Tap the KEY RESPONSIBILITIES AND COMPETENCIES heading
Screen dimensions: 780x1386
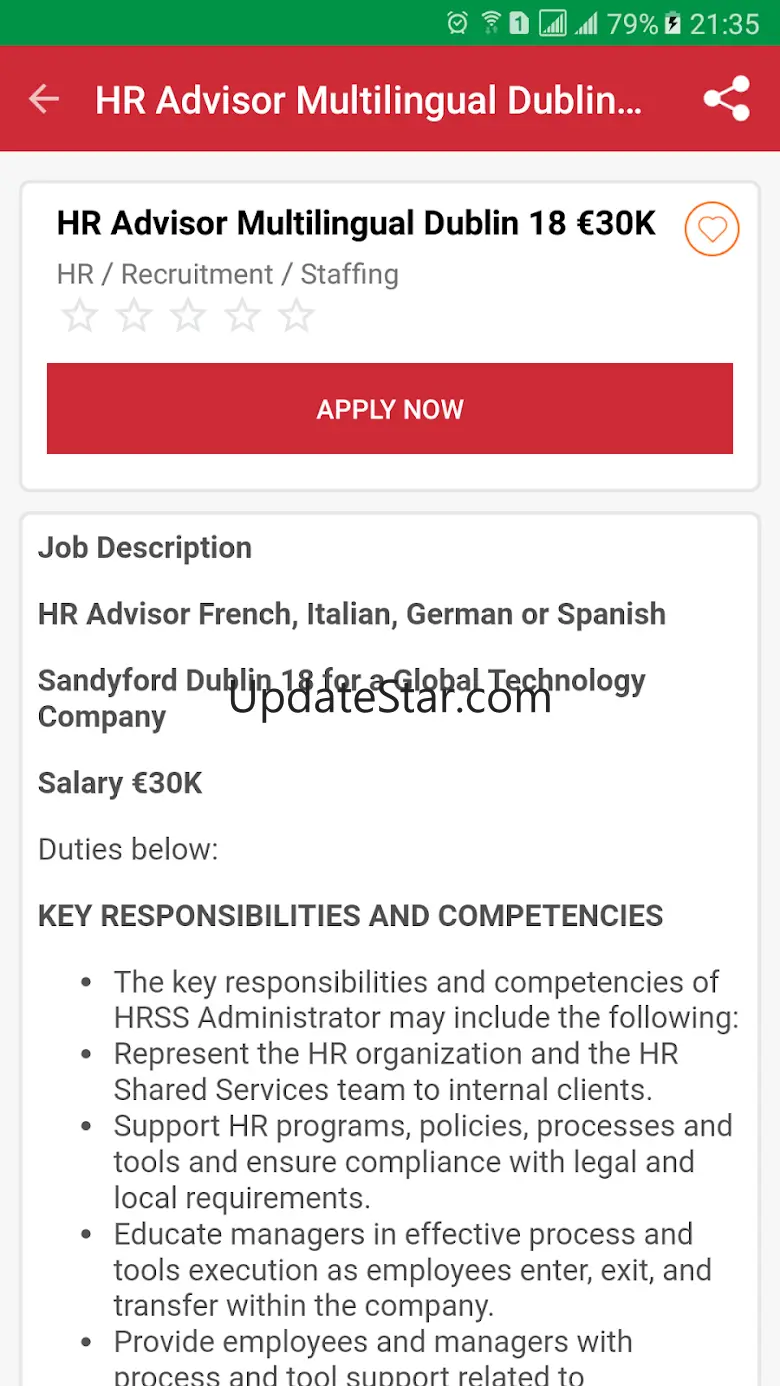click(x=350, y=915)
